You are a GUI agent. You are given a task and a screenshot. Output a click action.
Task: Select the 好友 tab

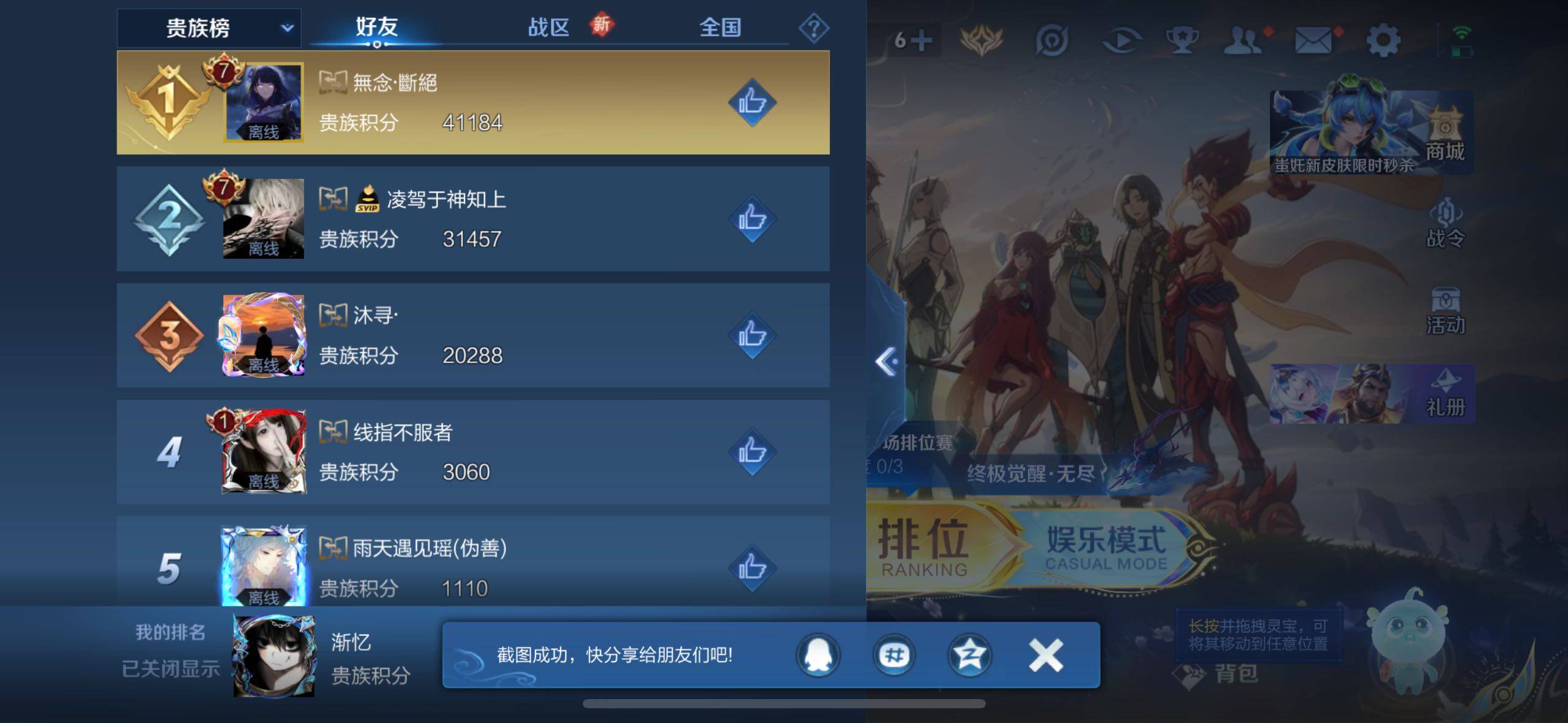coord(377,28)
